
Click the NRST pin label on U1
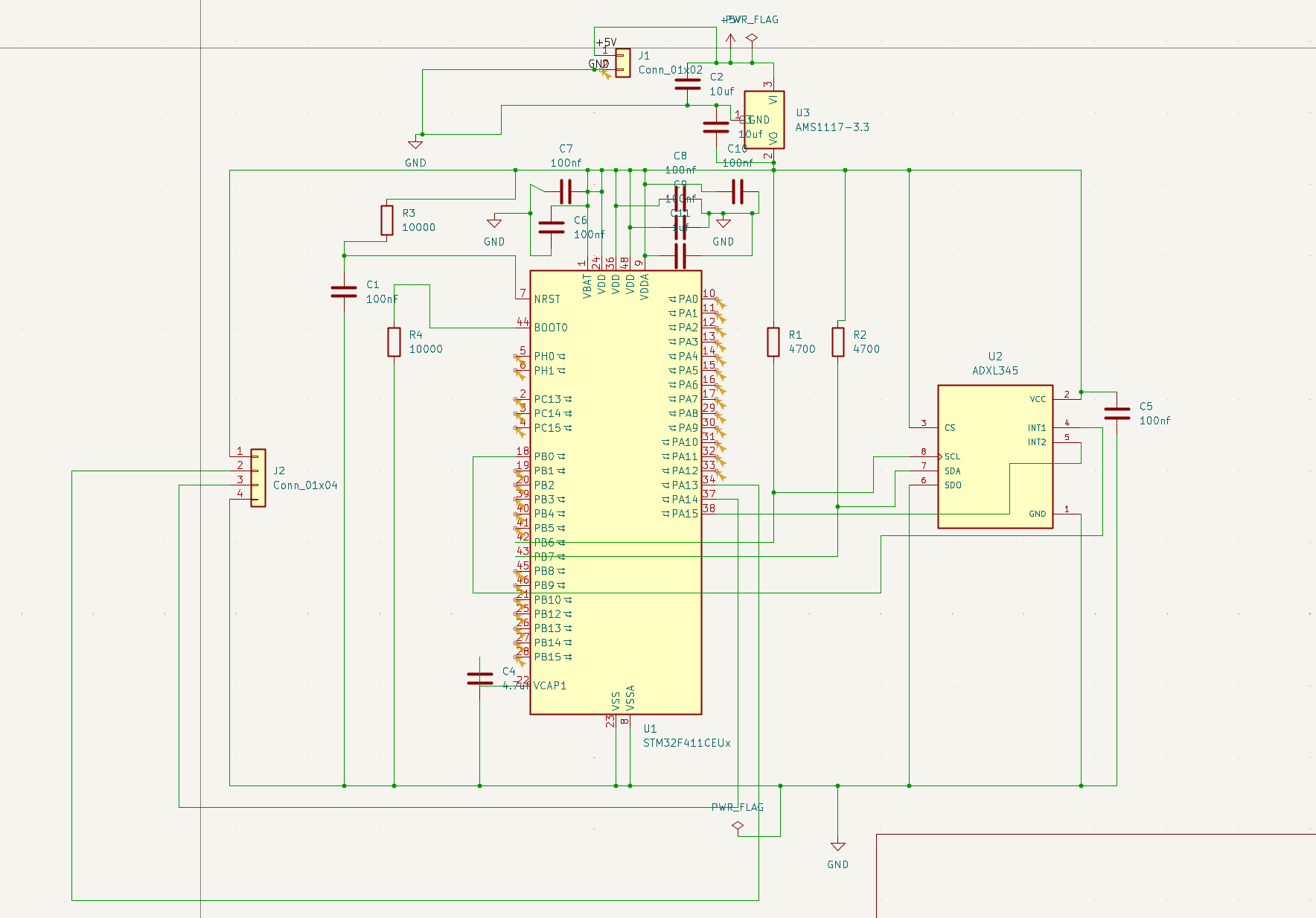[547, 299]
